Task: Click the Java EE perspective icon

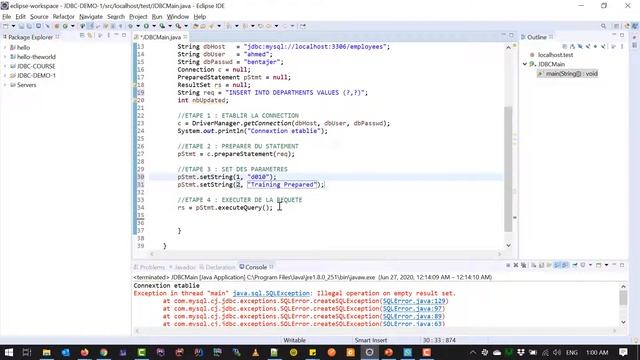Action: point(627,26)
